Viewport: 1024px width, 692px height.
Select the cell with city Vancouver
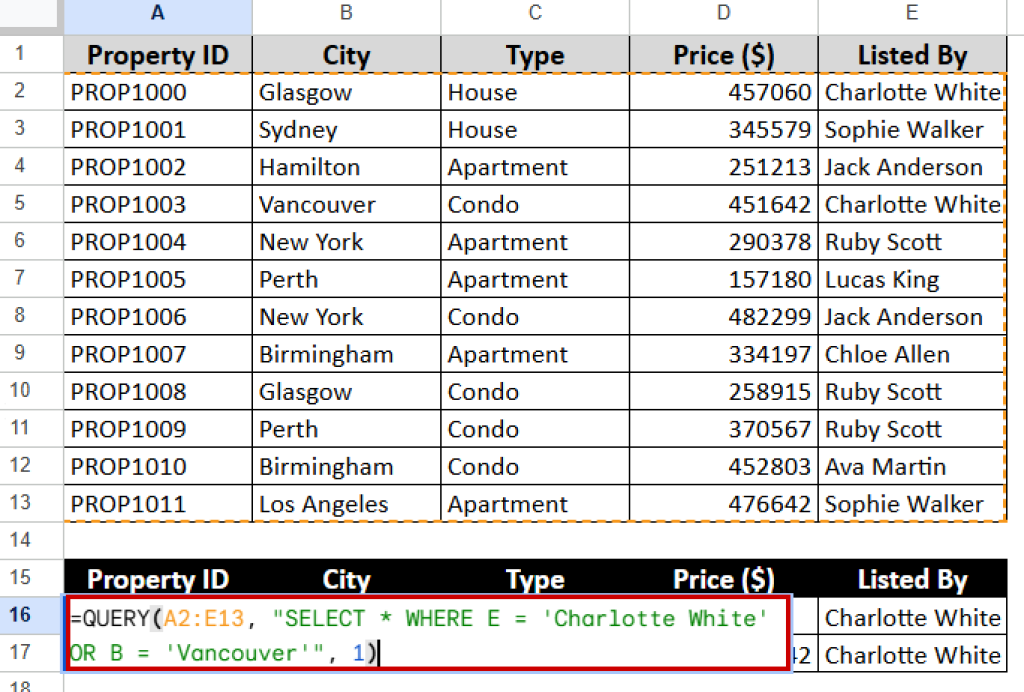coord(345,204)
